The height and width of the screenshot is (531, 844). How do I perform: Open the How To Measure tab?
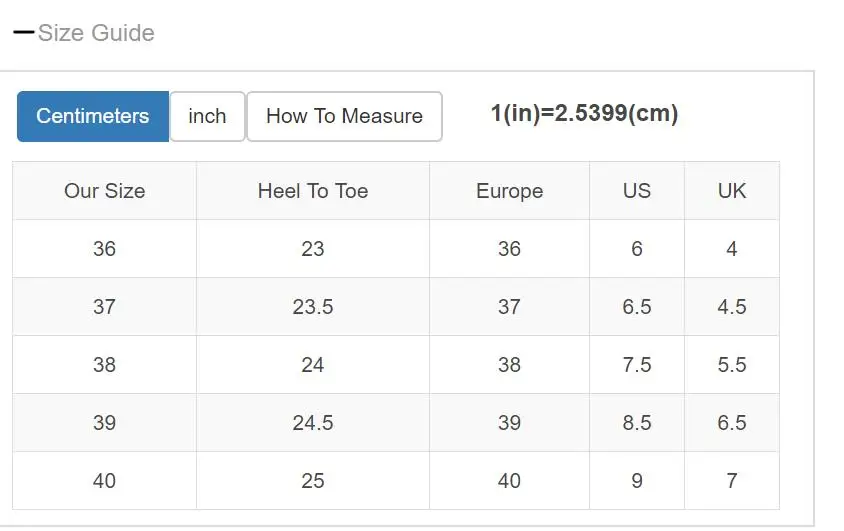pos(344,116)
